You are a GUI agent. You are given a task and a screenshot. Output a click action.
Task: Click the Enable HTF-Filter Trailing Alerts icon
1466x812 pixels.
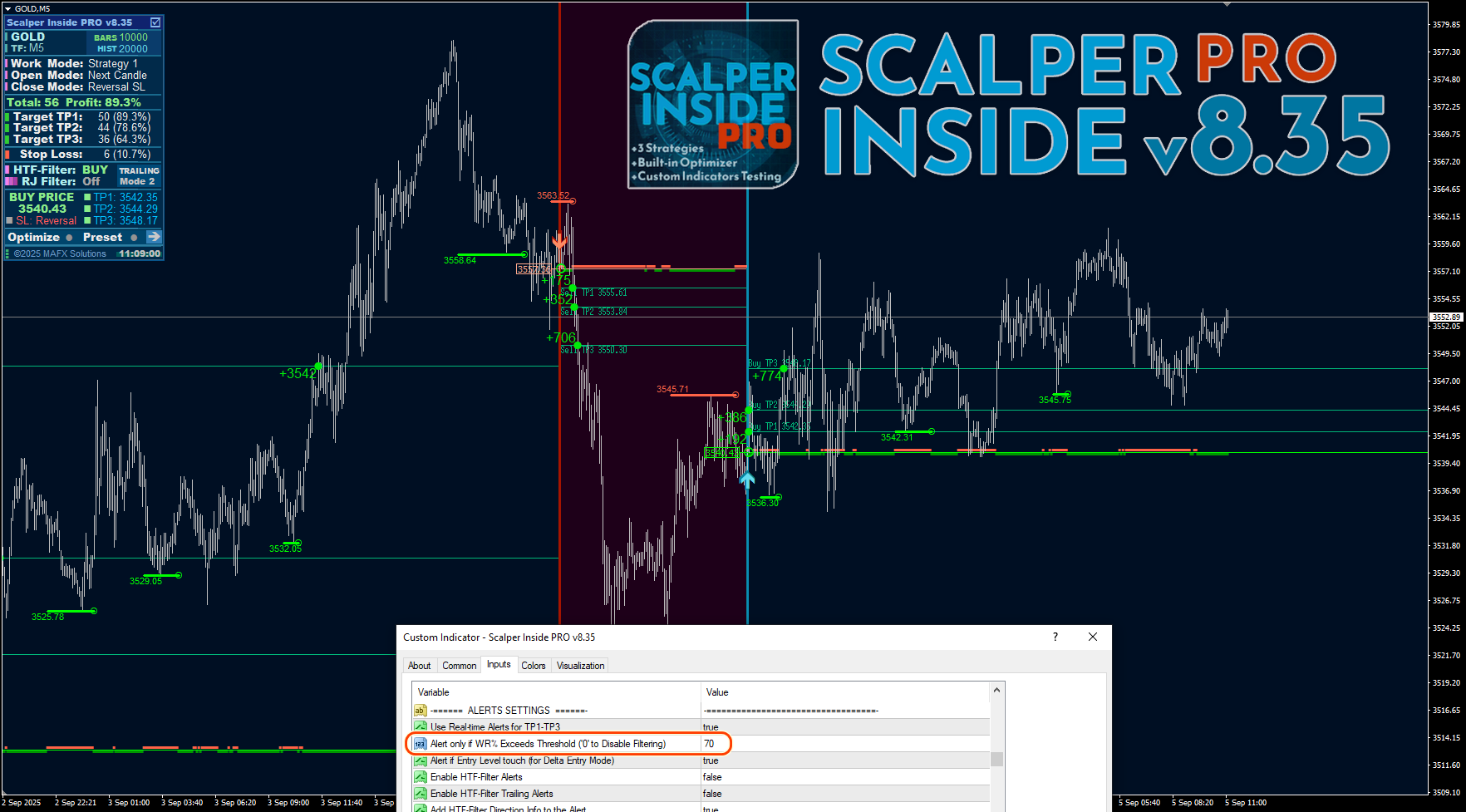(x=421, y=794)
